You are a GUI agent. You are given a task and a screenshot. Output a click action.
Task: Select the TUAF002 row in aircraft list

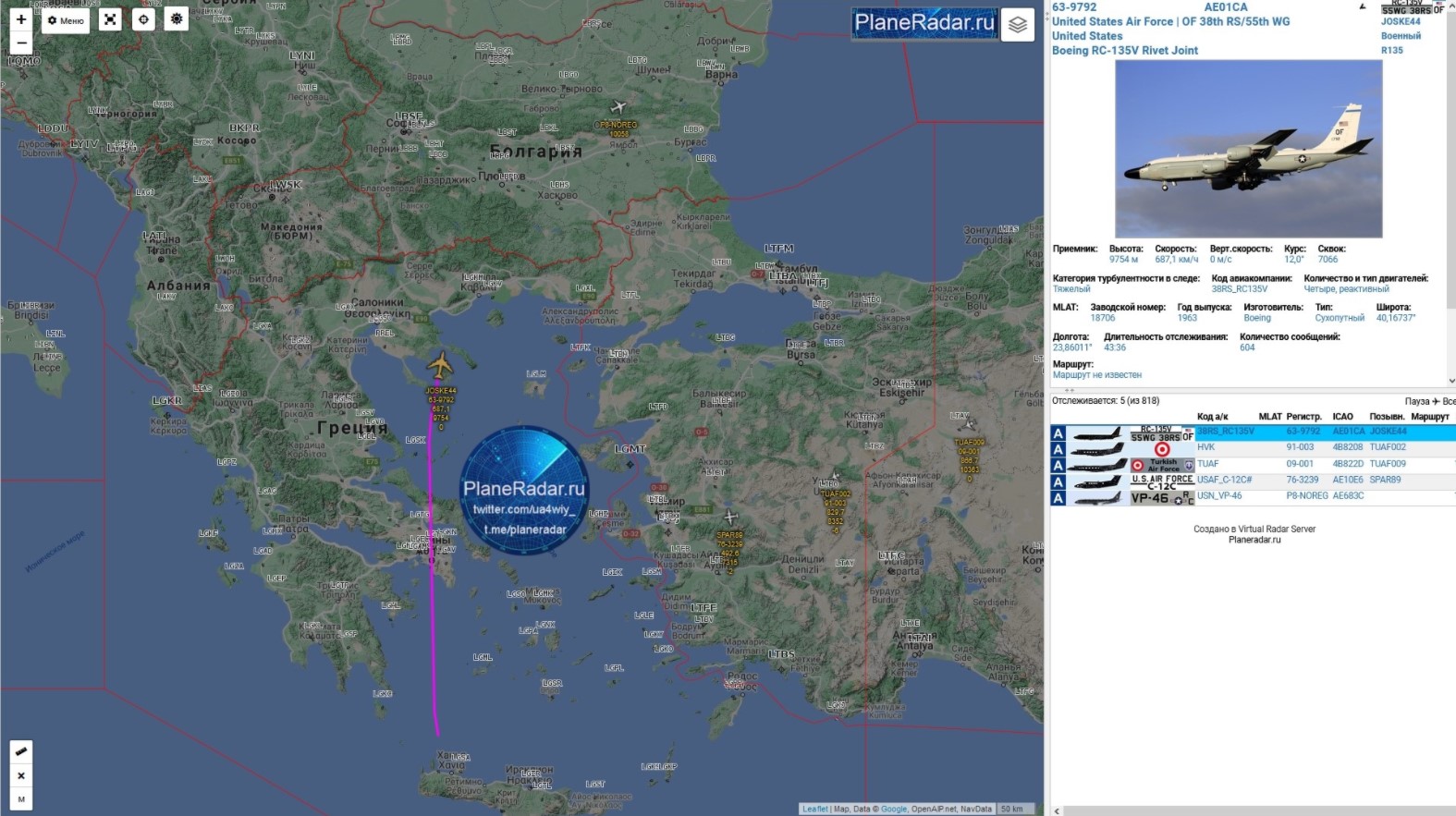coord(1253,448)
